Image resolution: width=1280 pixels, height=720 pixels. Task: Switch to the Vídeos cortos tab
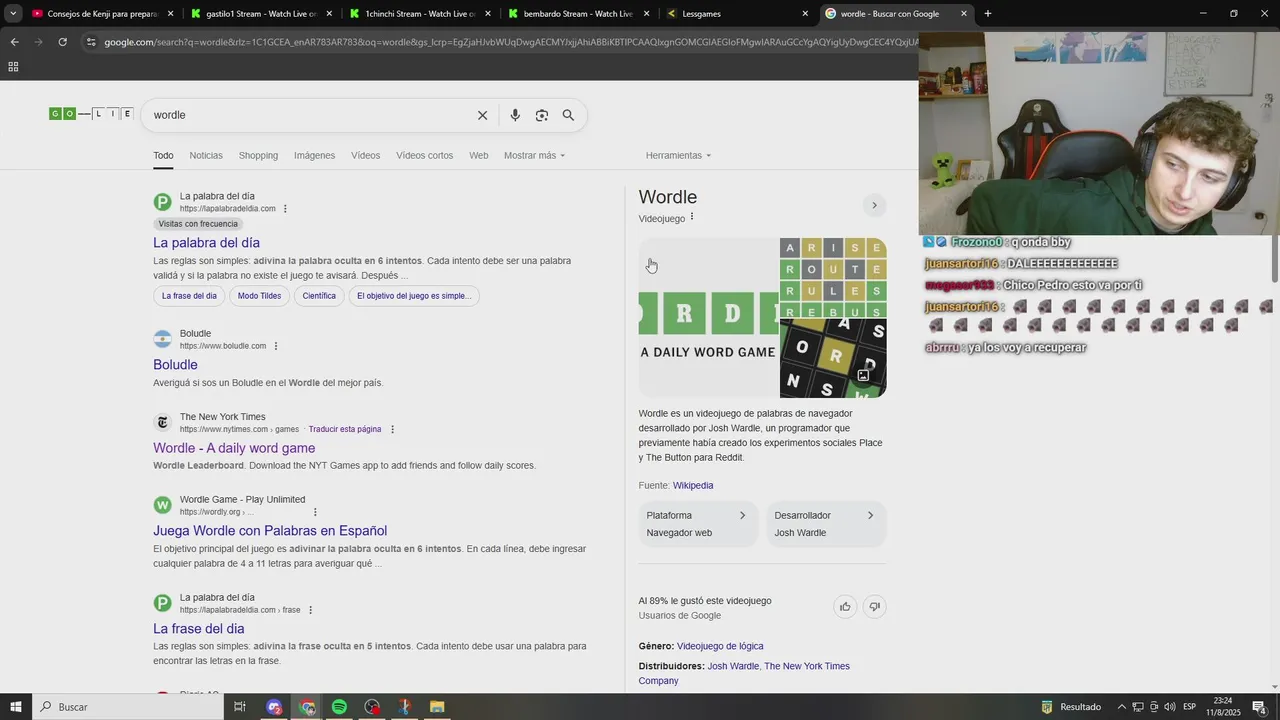tap(424, 155)
